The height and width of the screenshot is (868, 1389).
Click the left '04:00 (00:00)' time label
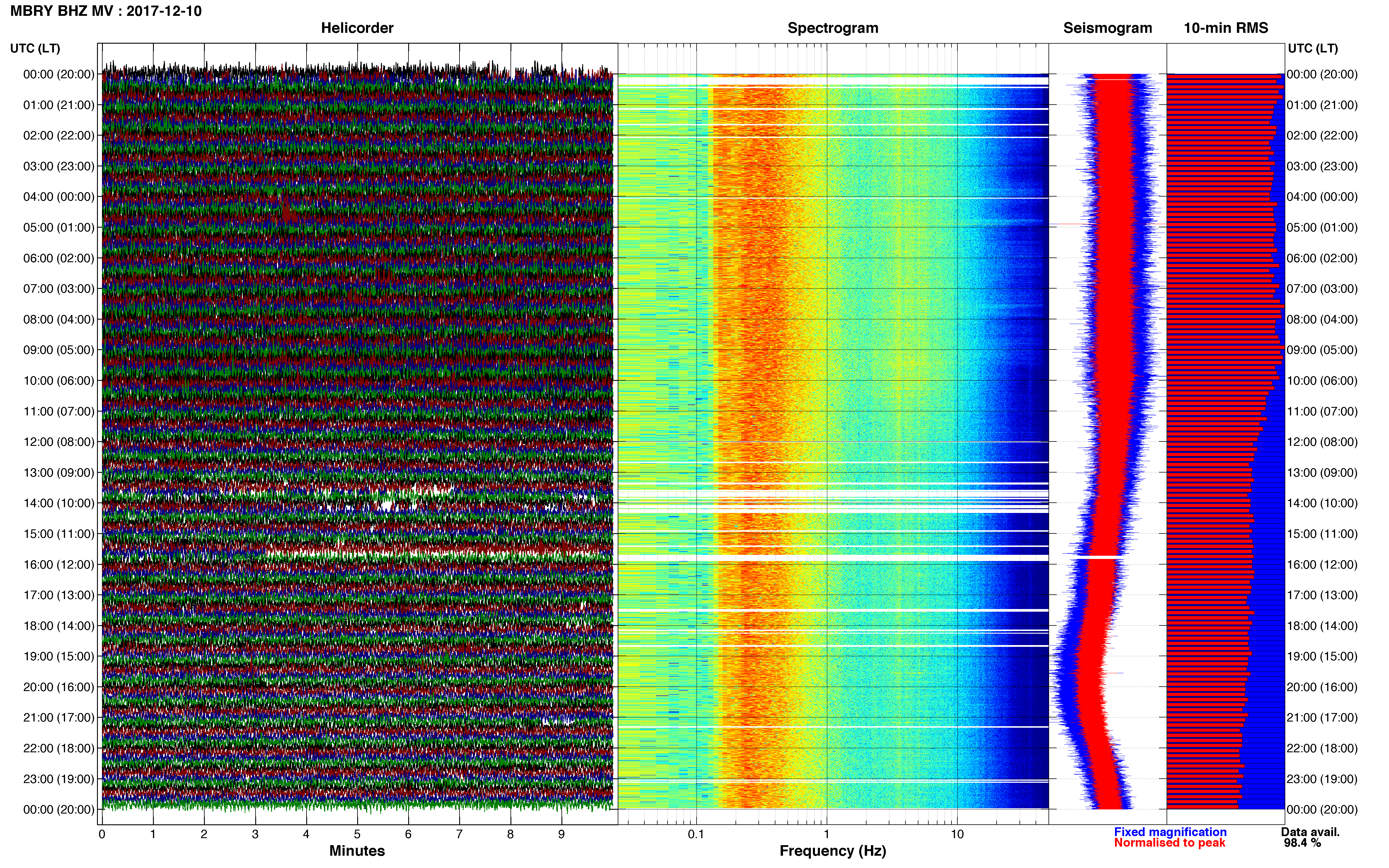59,197
